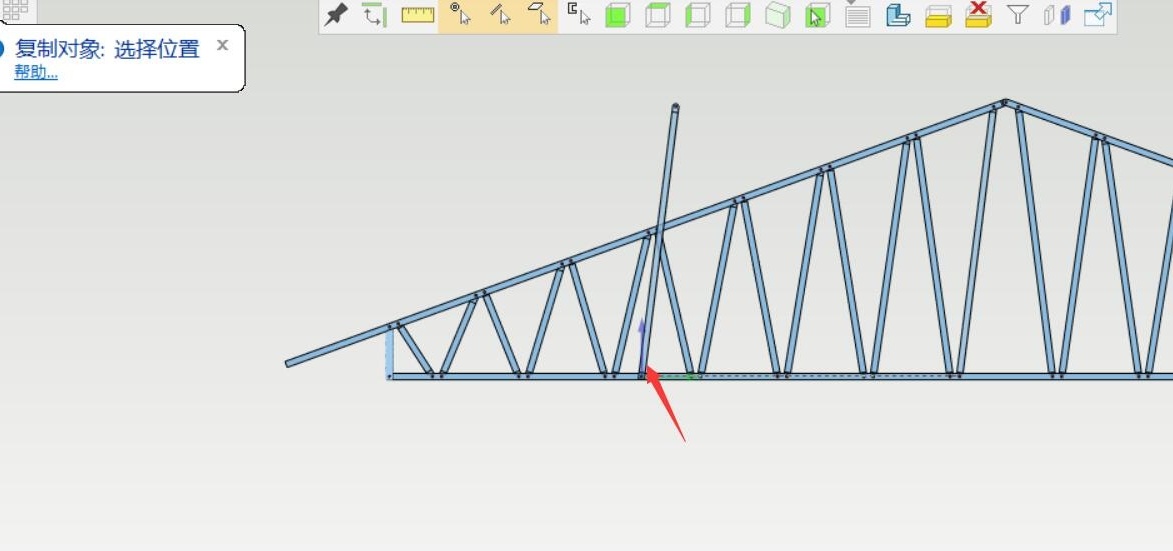
Task: Click the yellow slab box icon
Action: pos(937,16)
